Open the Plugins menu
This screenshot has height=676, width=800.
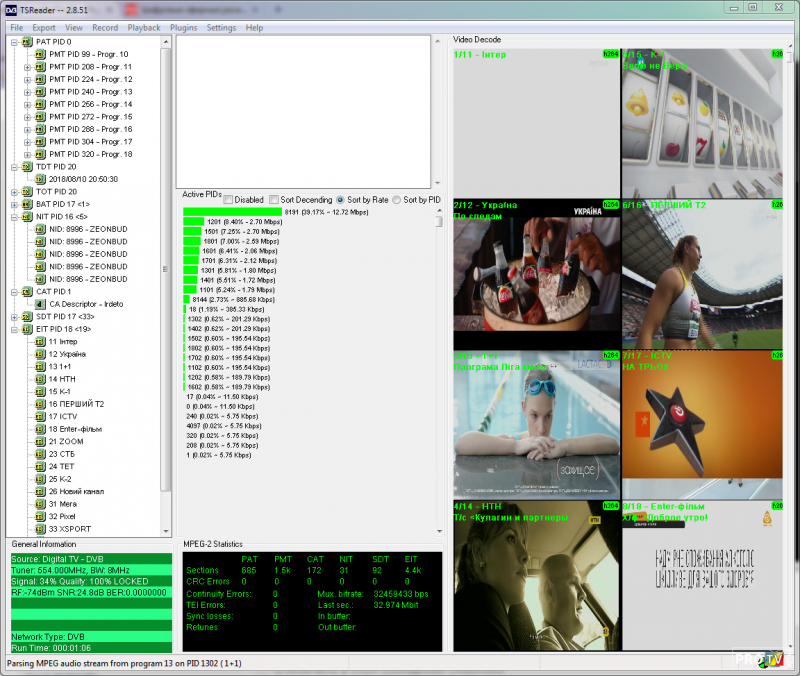pyautogui.click(x=185, y=28)
